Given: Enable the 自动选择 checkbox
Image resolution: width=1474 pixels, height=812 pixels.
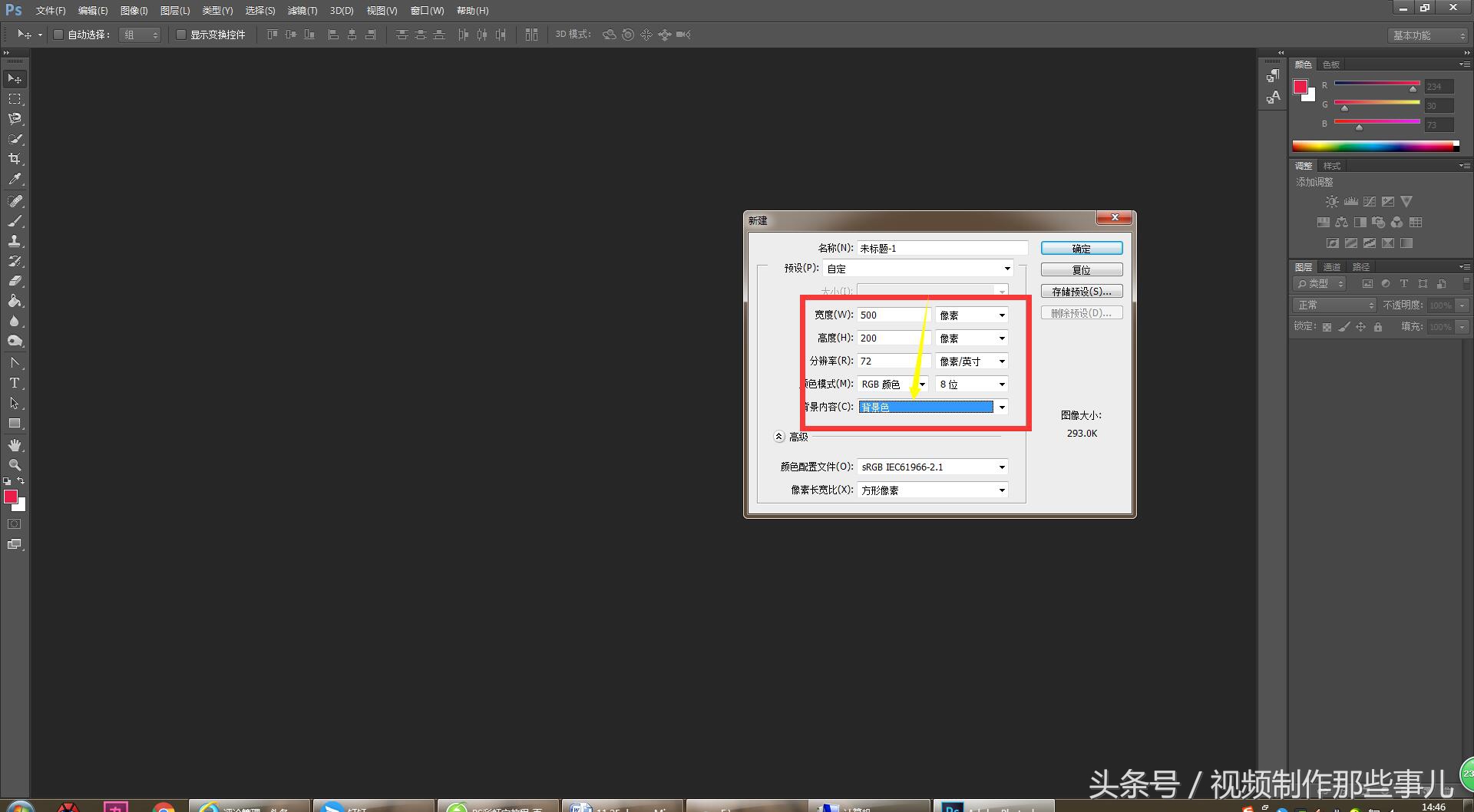Looking at the screenshot, I should [58, 35].
